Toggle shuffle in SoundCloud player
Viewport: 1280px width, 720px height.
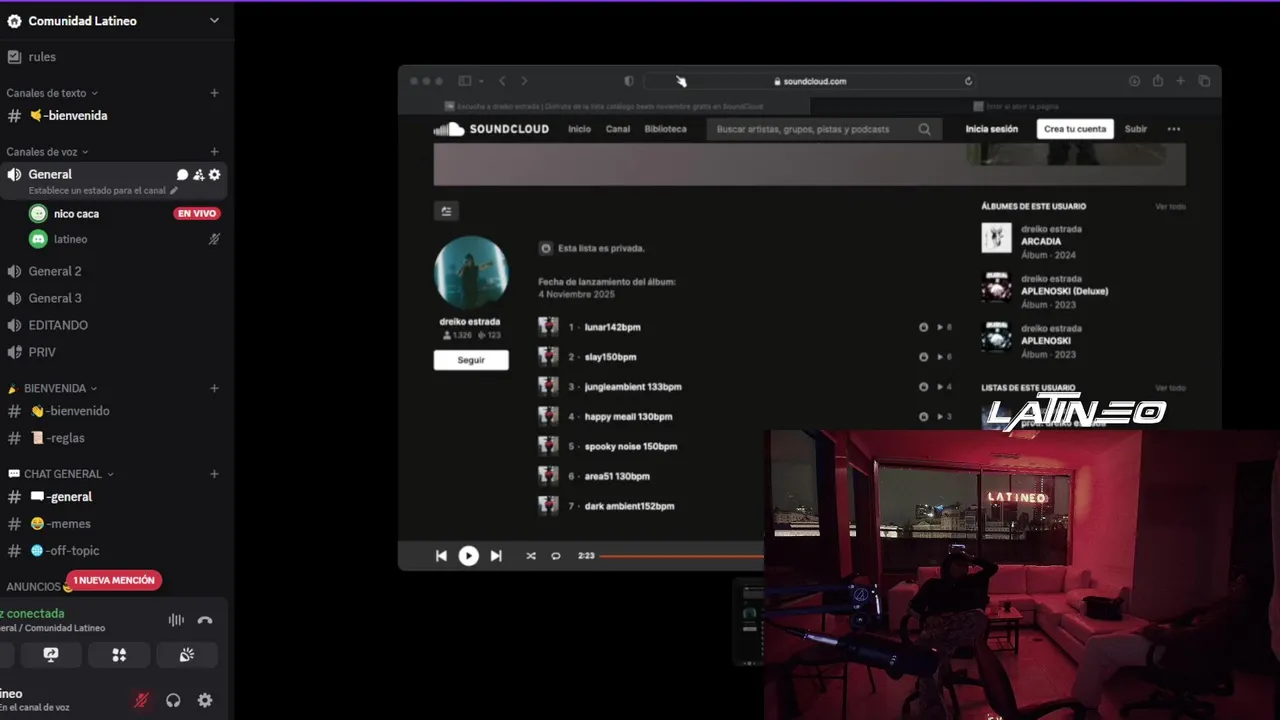[x=530, y=556]
